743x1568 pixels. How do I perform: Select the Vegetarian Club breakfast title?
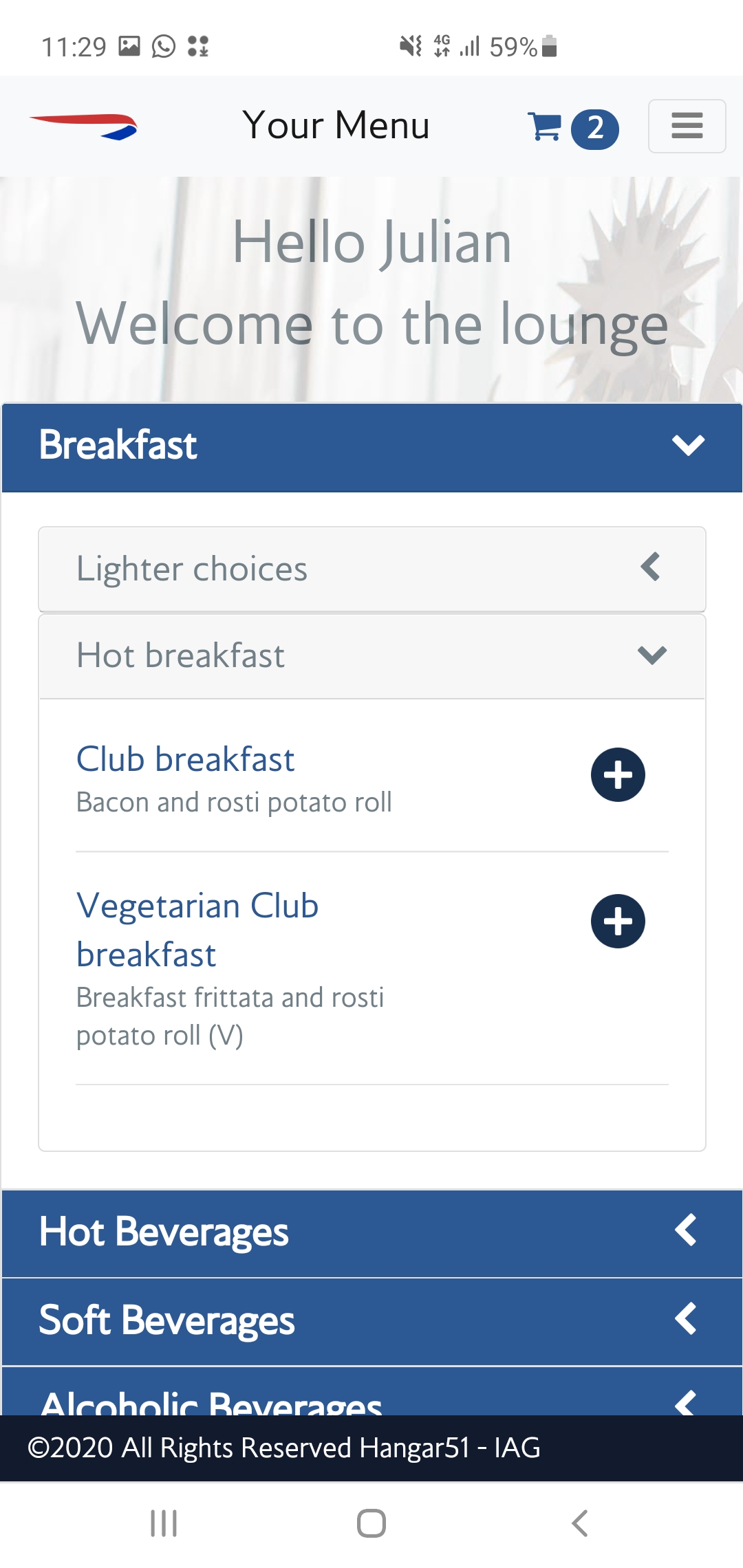click(197, 929)
